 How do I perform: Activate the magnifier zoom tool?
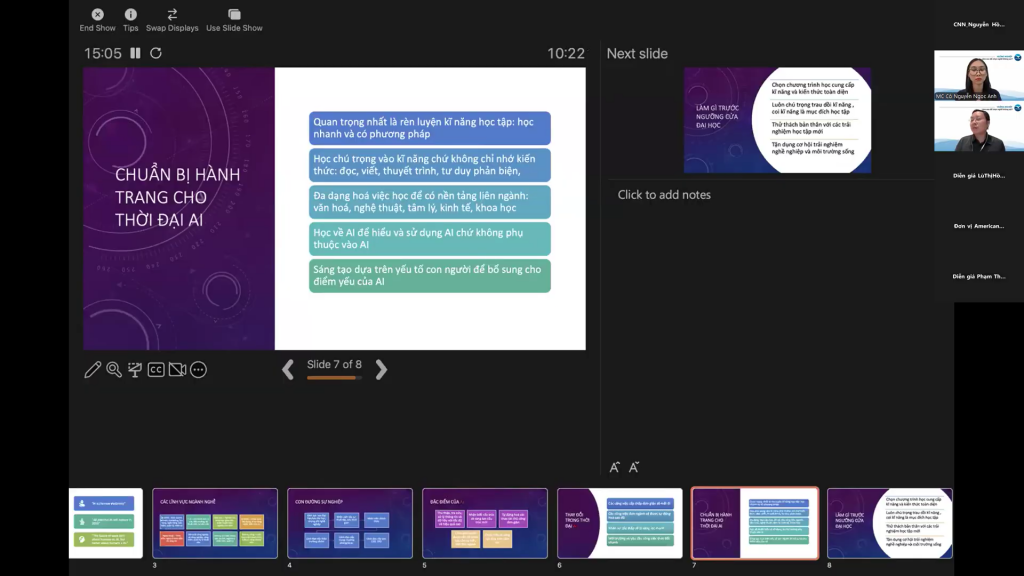pos(114,370)
